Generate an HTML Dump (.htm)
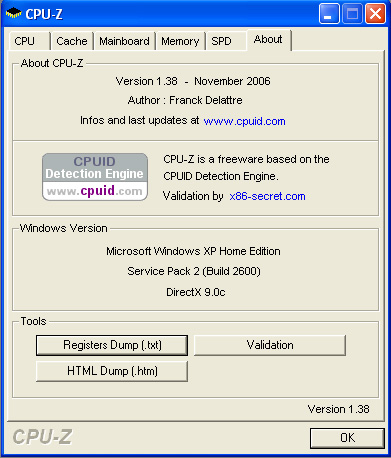Screen dimensions: 391x458 [x=112, y=371]
